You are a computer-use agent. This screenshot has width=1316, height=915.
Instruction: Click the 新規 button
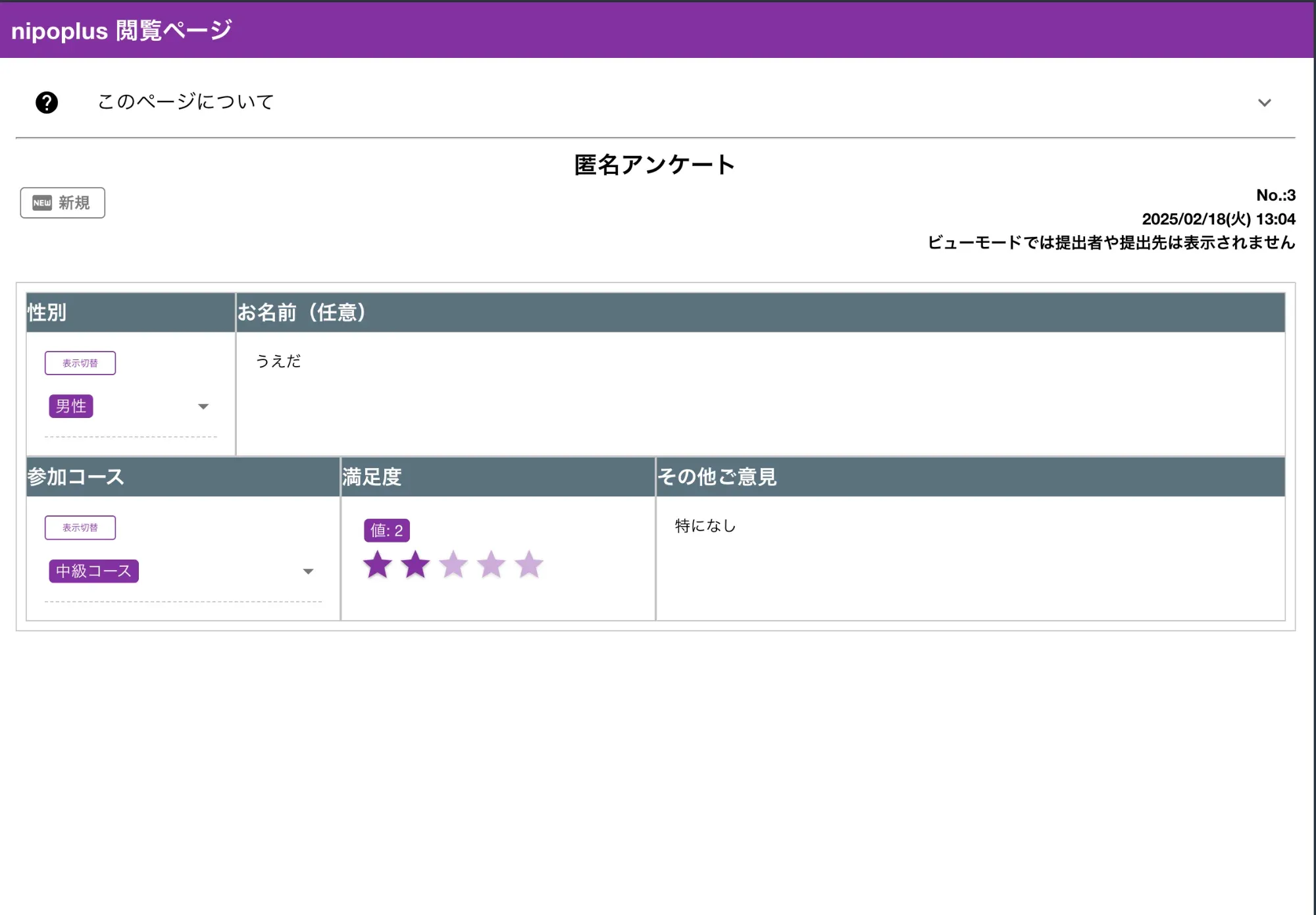(x=62, y=203)
